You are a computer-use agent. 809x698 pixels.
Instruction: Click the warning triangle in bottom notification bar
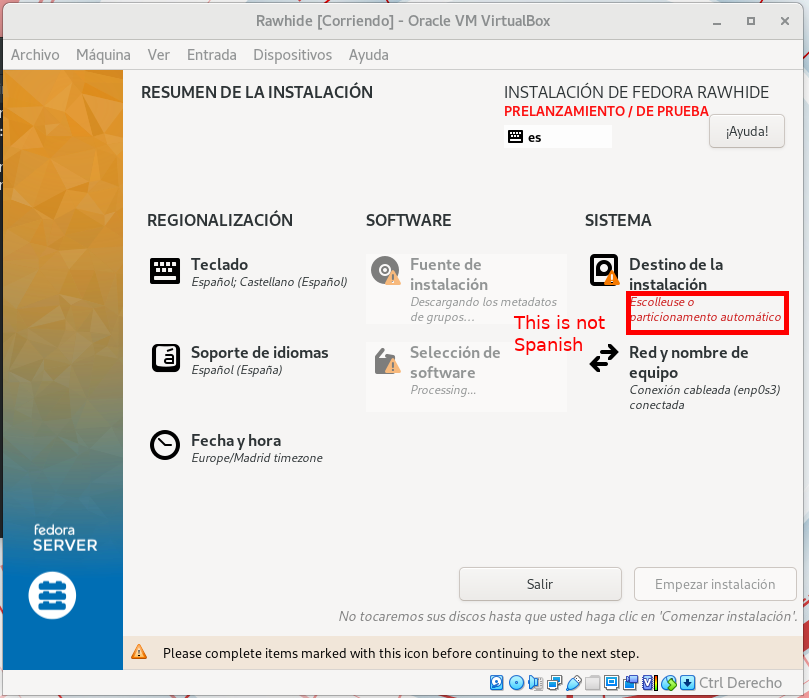click(x=139, y=652)
